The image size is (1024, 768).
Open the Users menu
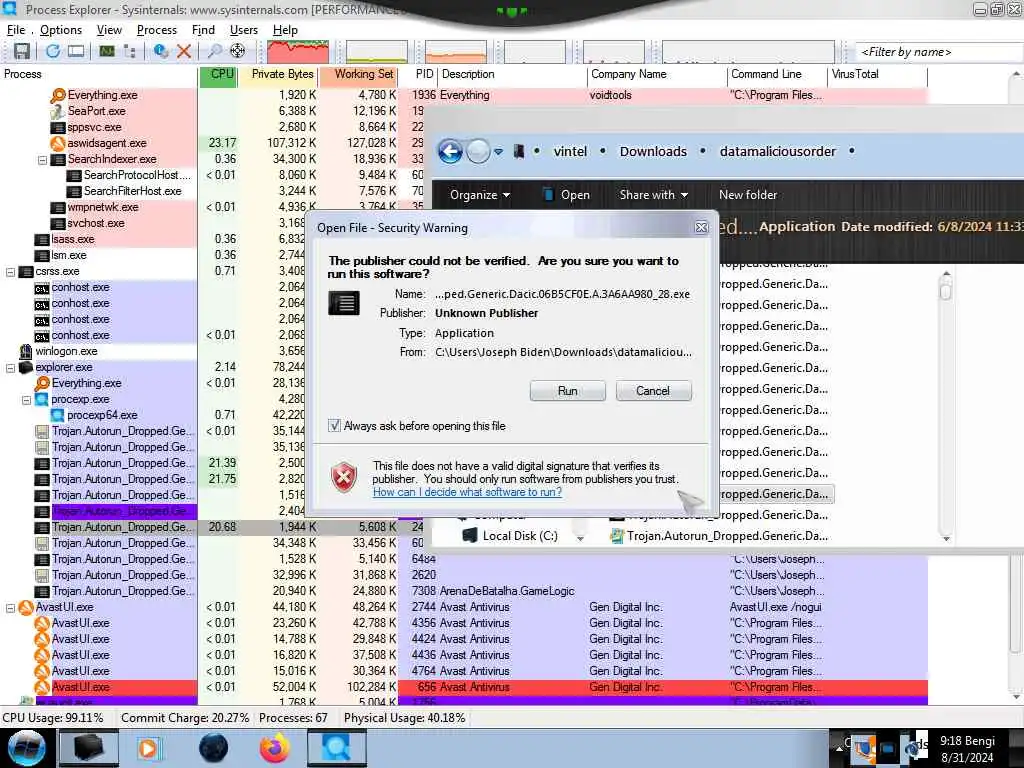[x=244, y=30]
